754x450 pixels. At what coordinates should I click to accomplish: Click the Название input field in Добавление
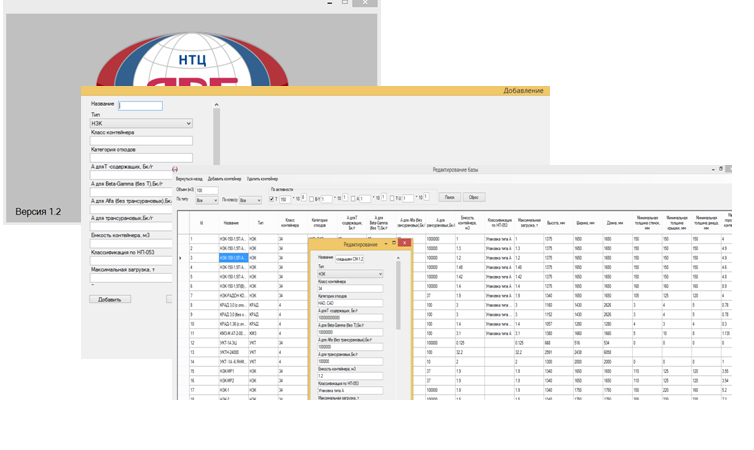click(x=140, y=105)
